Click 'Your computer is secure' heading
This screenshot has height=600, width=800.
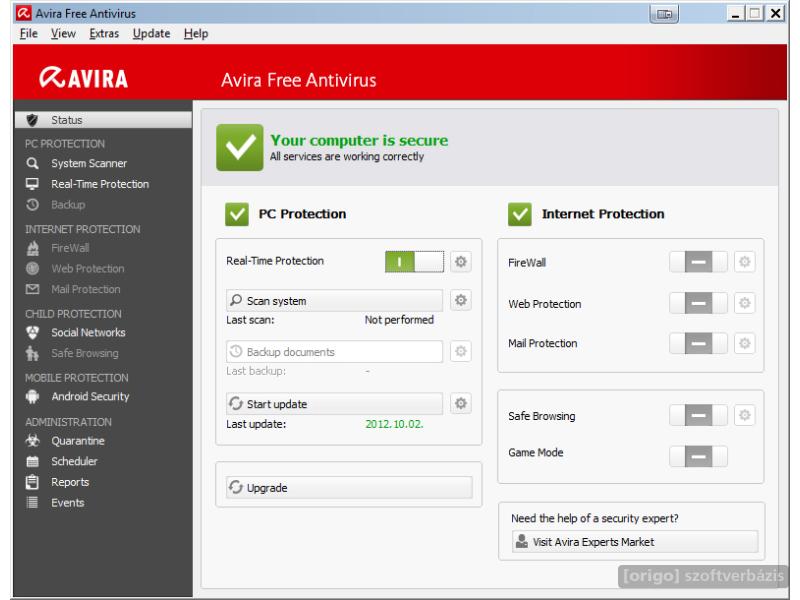click(x=359, y=140)
